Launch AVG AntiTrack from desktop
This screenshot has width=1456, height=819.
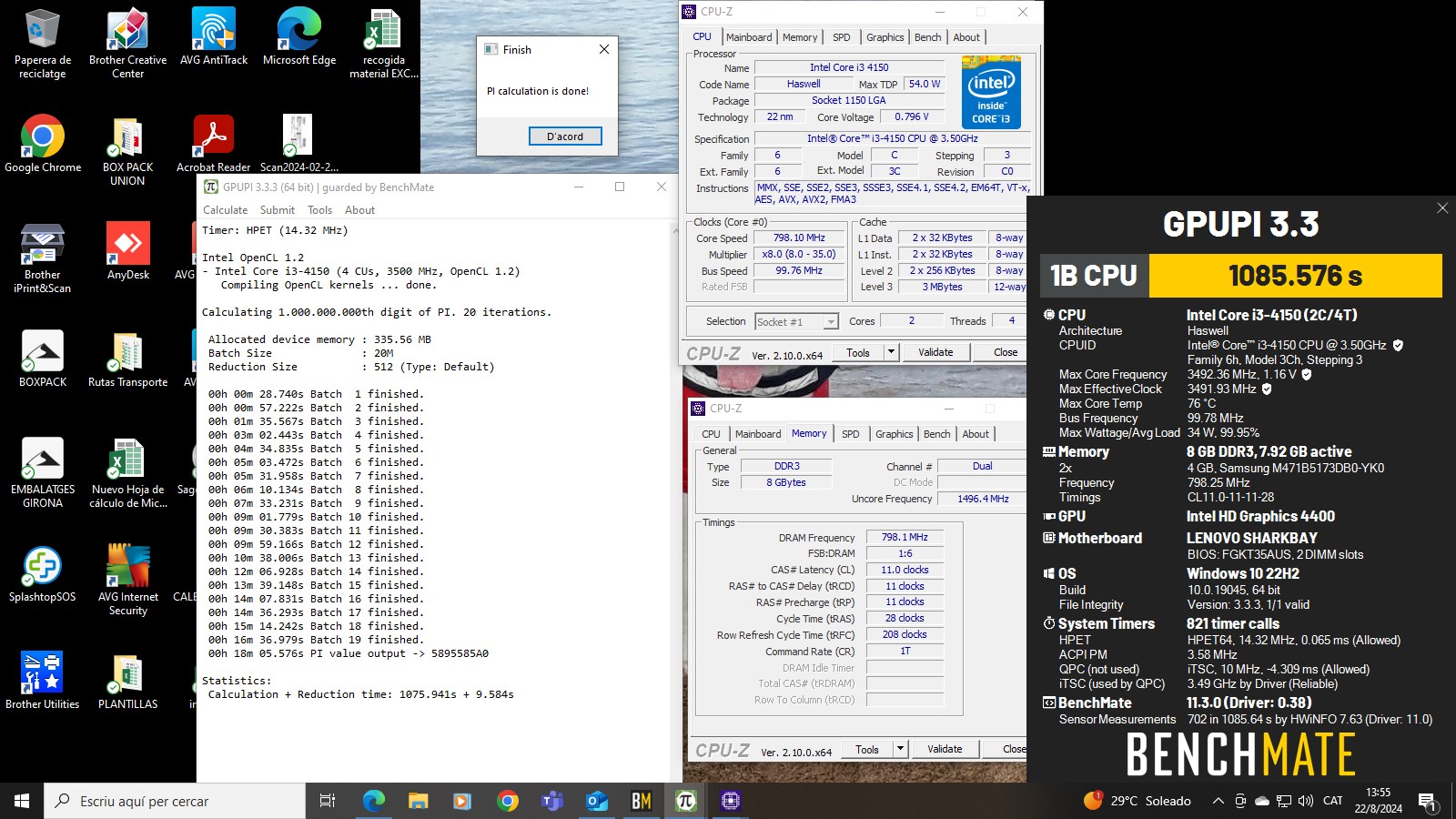coord(214,36)
